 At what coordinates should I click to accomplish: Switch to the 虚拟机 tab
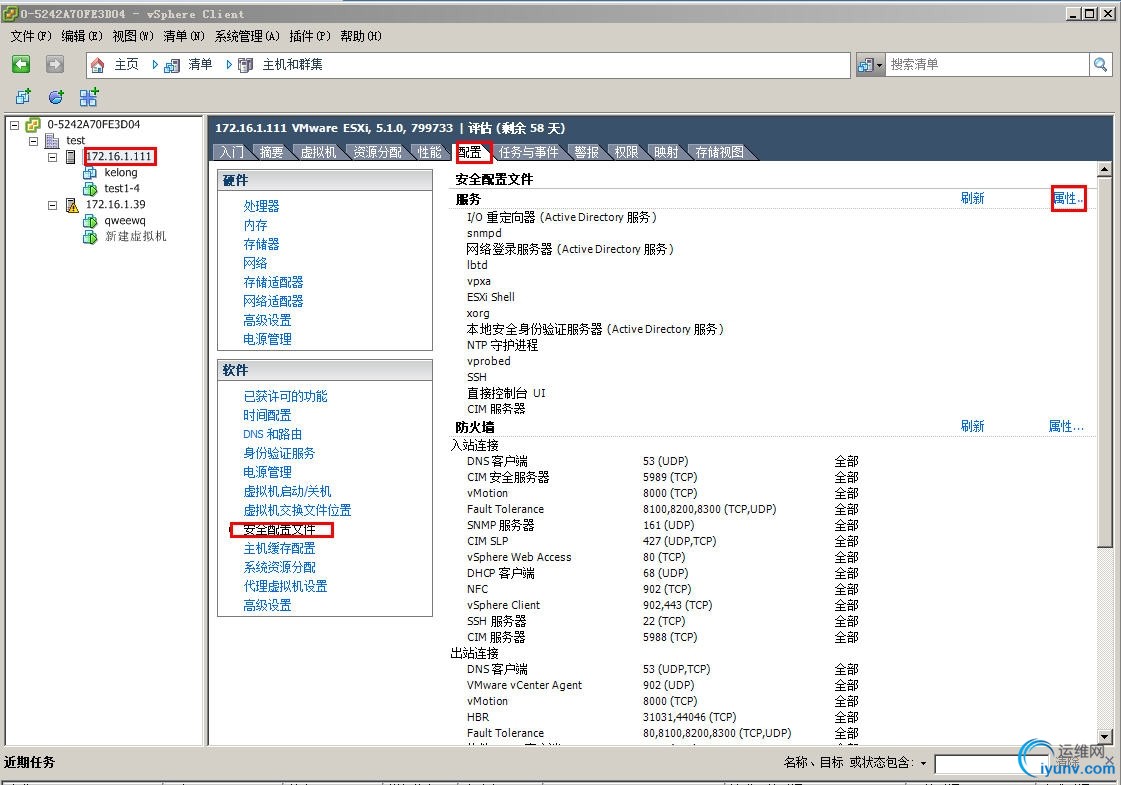(318, 152)
